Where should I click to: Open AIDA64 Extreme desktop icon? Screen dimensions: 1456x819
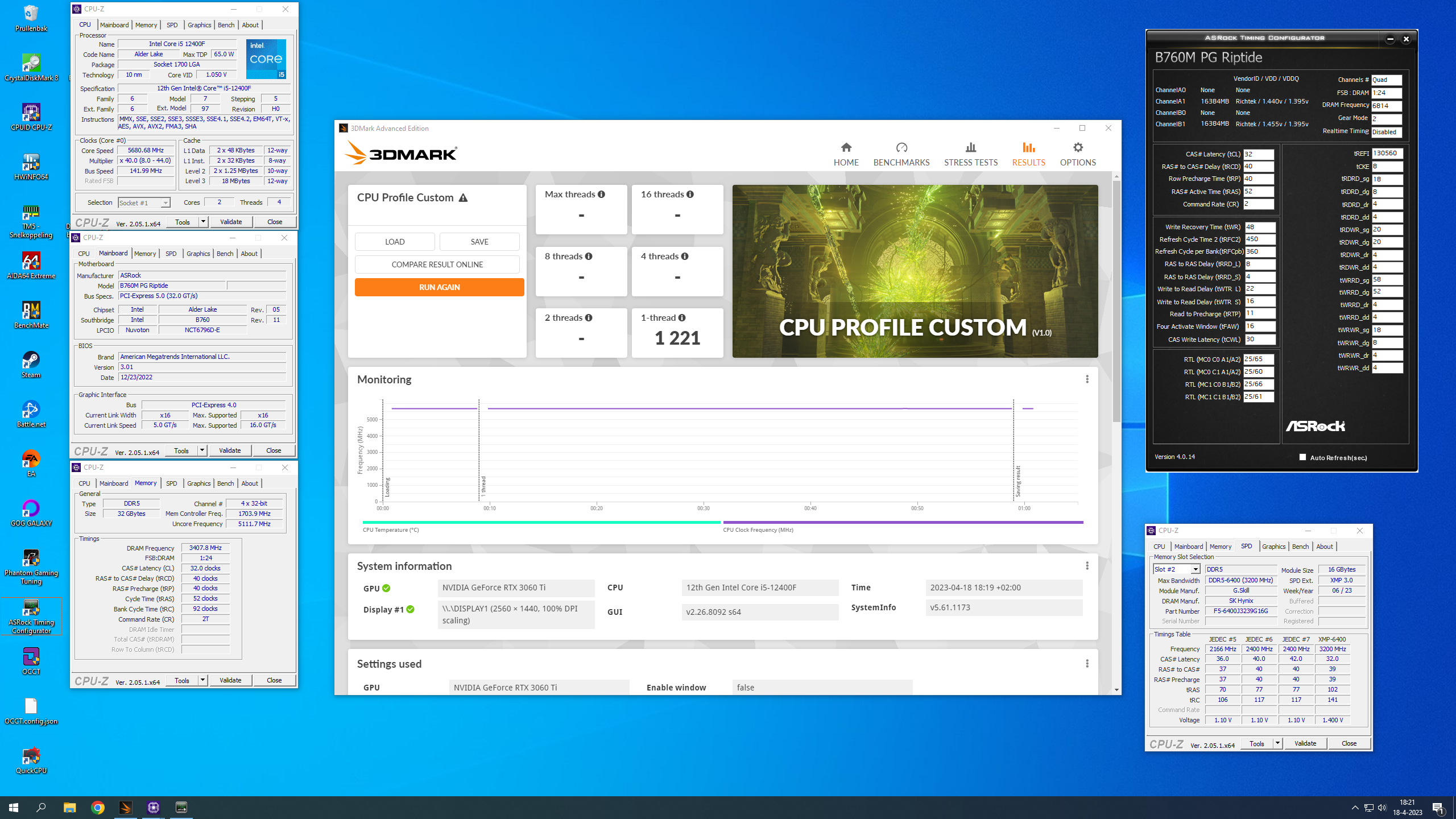pyautogui.click(x=31, y=265)
